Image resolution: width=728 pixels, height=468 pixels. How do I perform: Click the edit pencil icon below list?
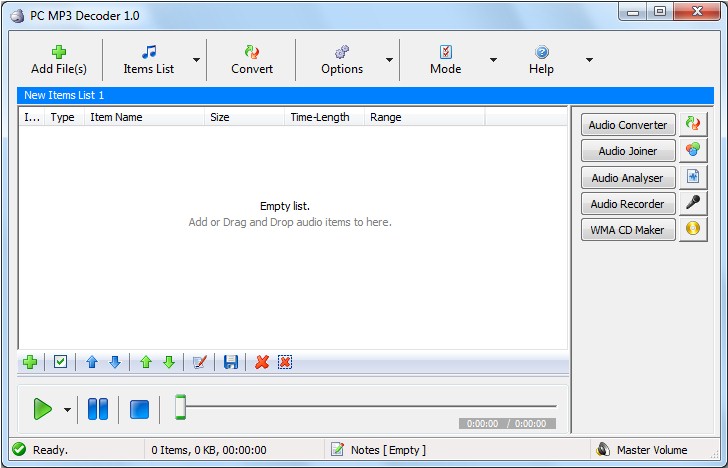point(200,362)
